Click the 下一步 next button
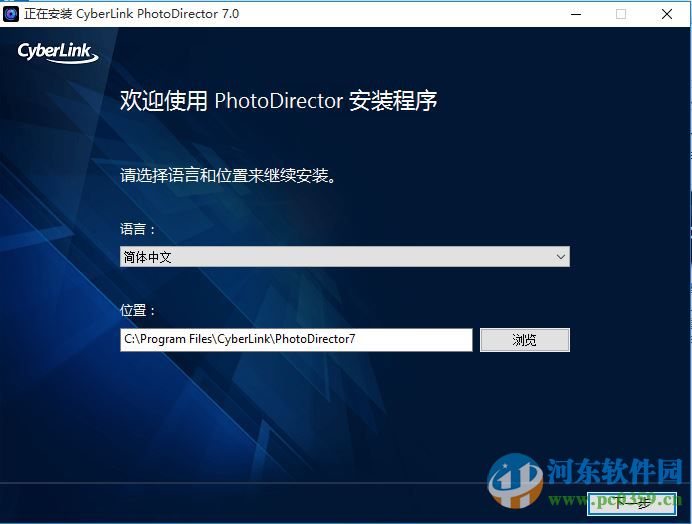The height and width of the screenshot is (524, 692). 632,503
